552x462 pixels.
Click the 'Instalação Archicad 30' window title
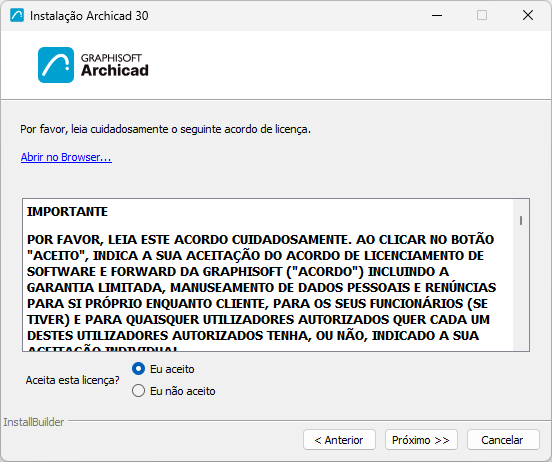tap(89, 16)
